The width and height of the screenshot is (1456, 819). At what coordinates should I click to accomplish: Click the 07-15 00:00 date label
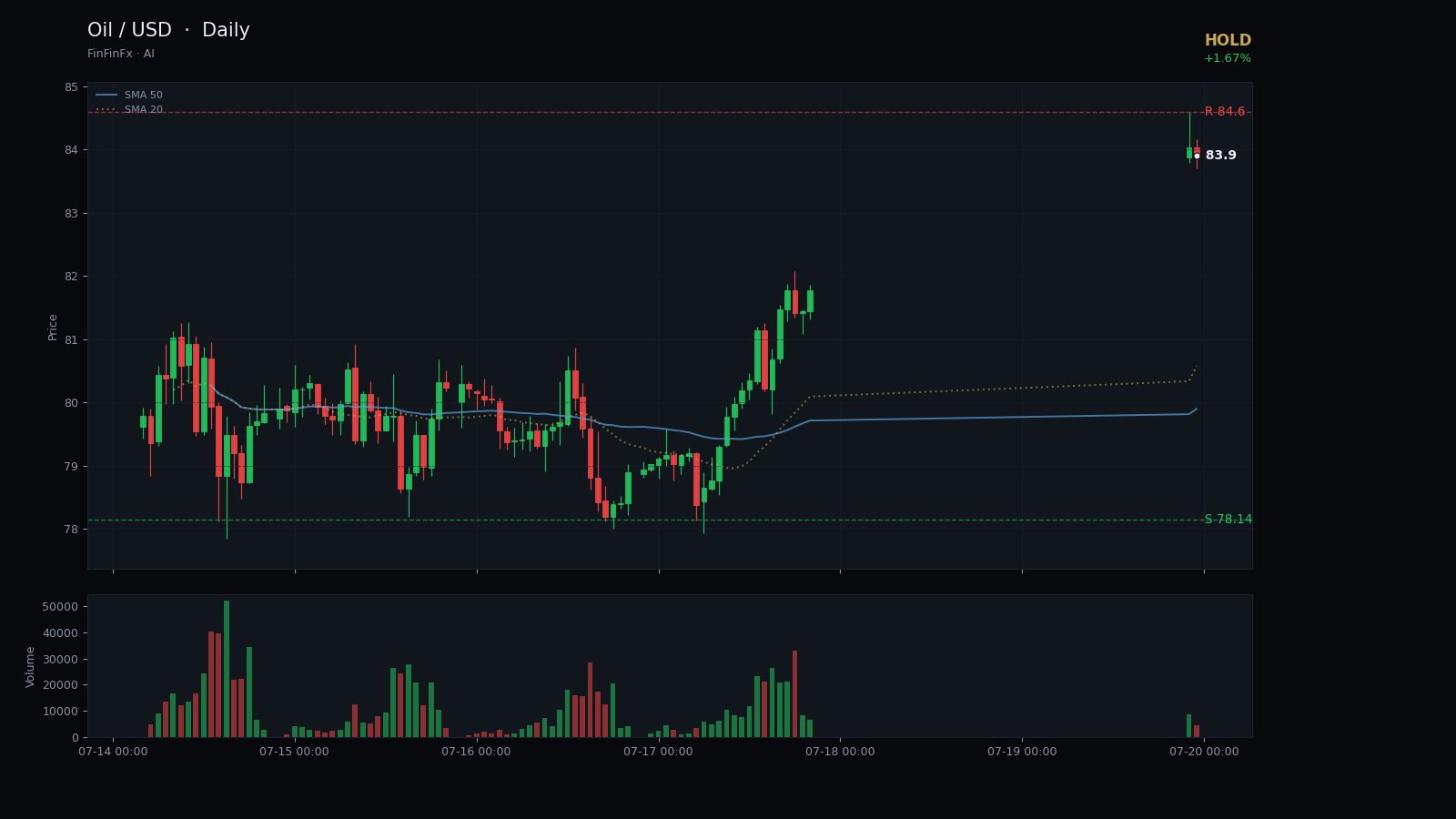click(x=294, y=752)
